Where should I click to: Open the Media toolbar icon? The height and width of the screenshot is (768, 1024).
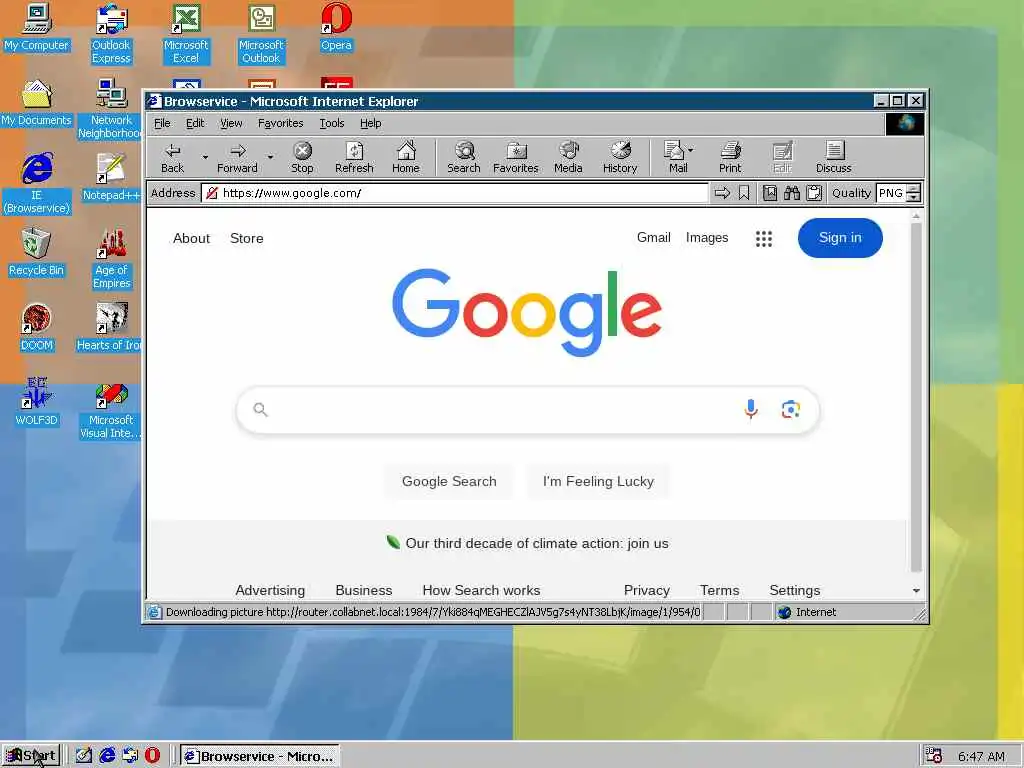(x=568, y=158)
